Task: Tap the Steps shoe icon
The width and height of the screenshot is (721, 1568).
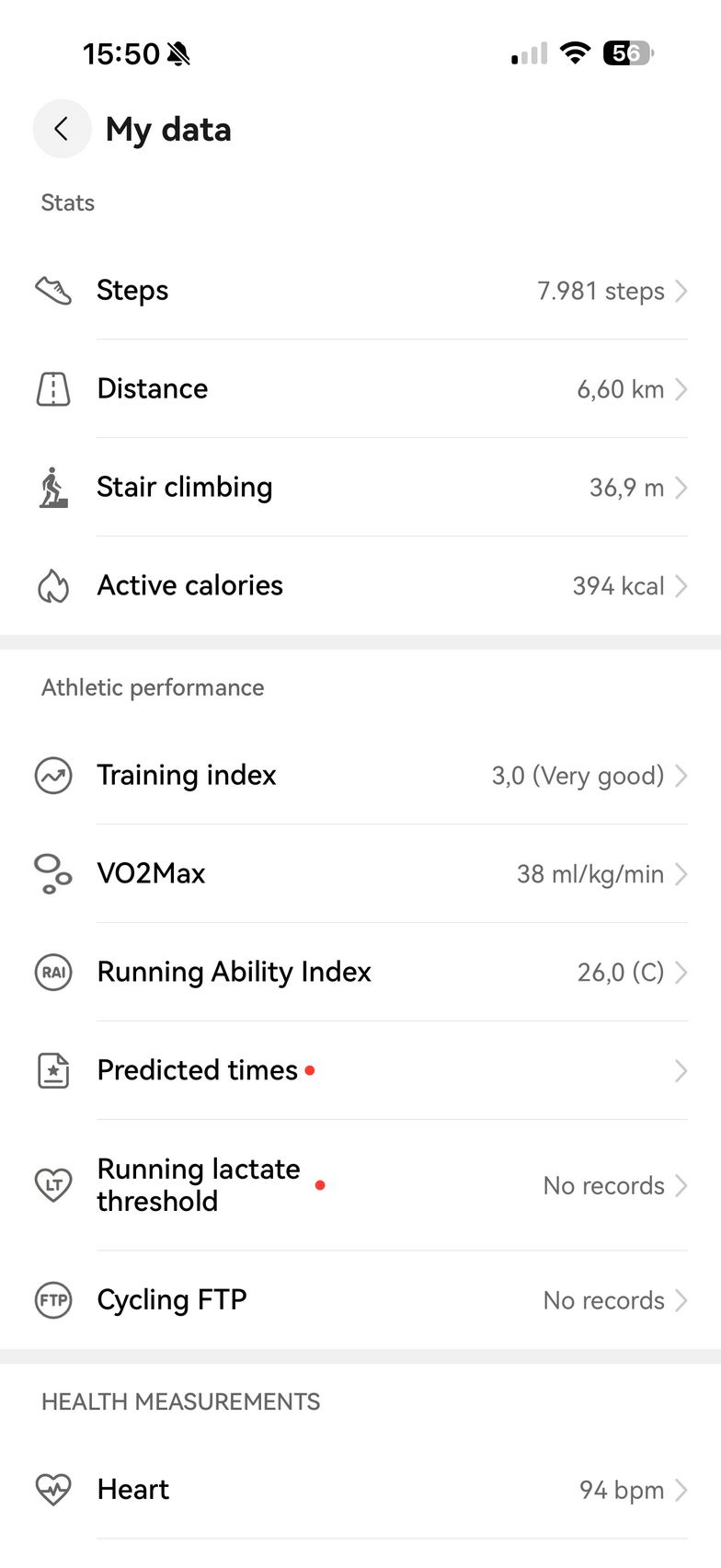Action: click(53, 291)
